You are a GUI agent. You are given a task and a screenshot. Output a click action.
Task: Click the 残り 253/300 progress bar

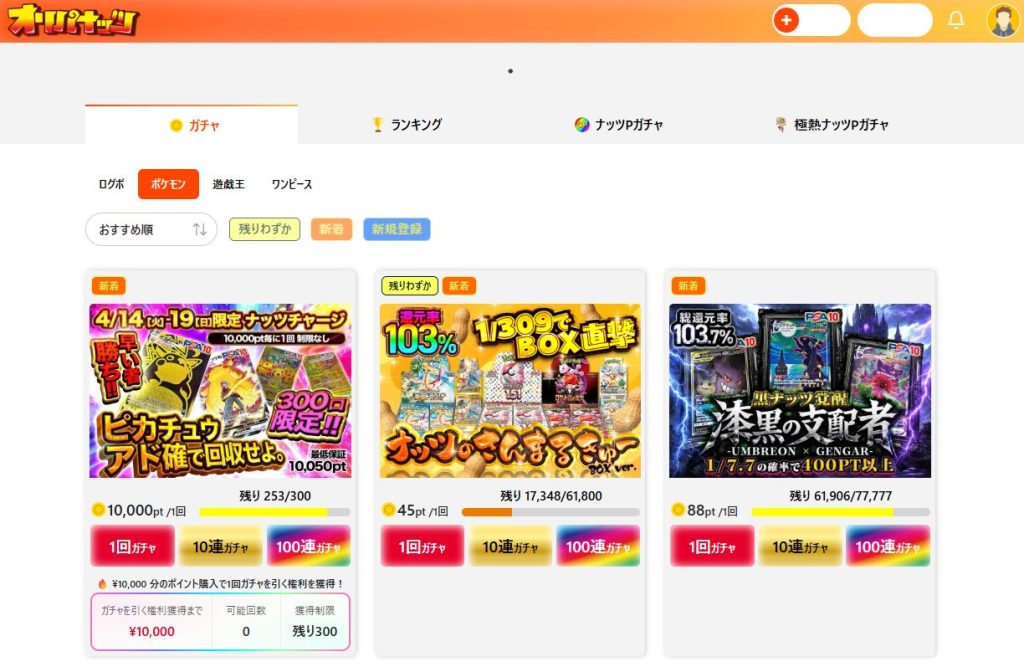273,510
